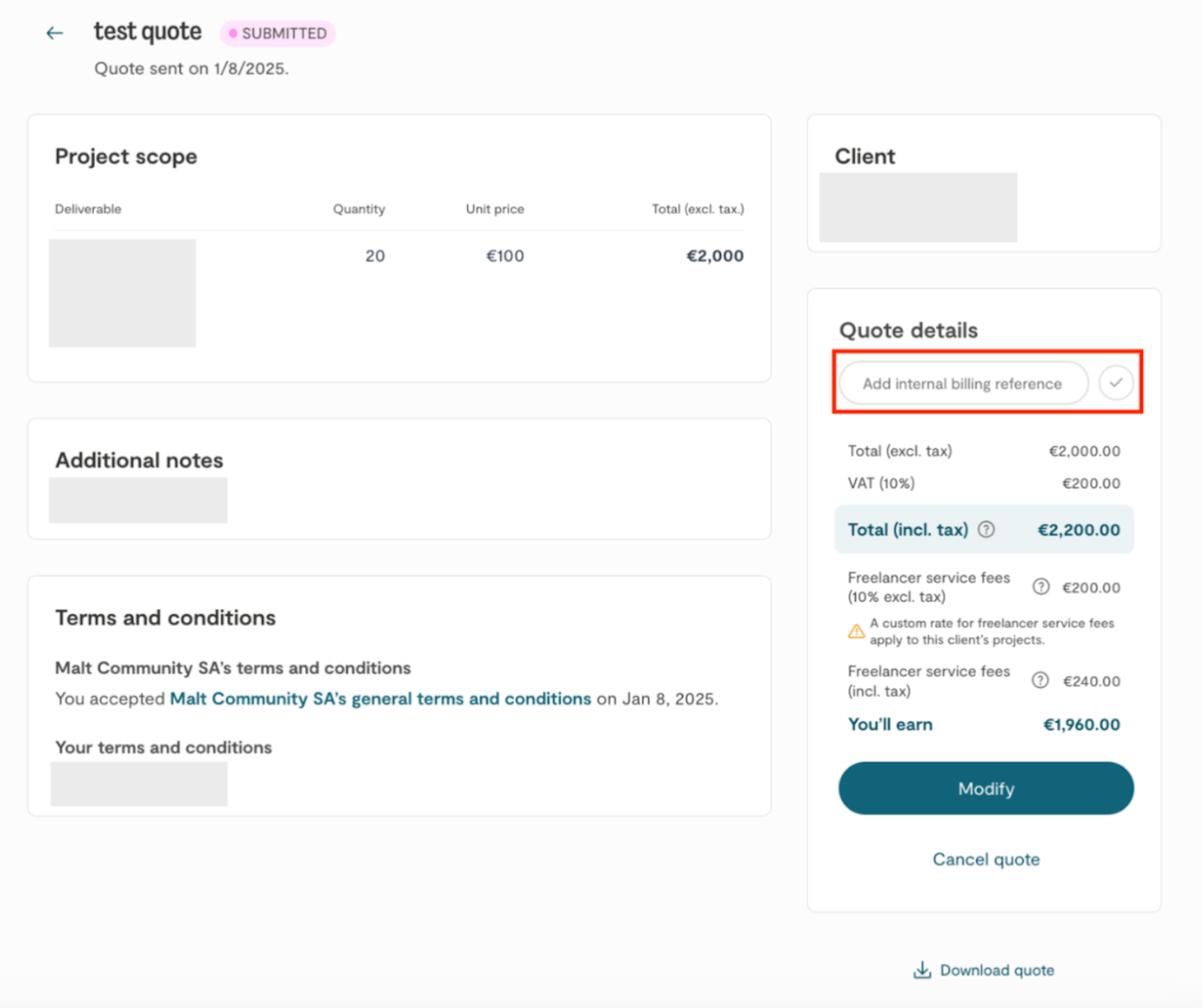Select the deliverable placeholder in Project scope
The height and width of the screenshot is (1008, 1203).
point(122,293)
